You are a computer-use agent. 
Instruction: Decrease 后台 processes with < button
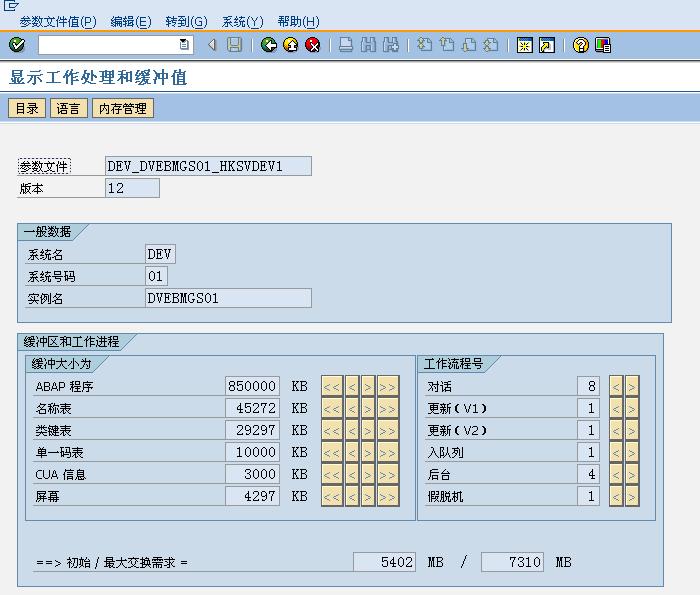click(616, 474)
